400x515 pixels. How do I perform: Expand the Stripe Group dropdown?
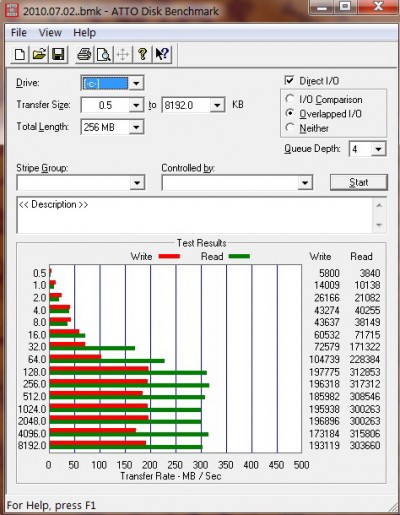click(137, 183)
